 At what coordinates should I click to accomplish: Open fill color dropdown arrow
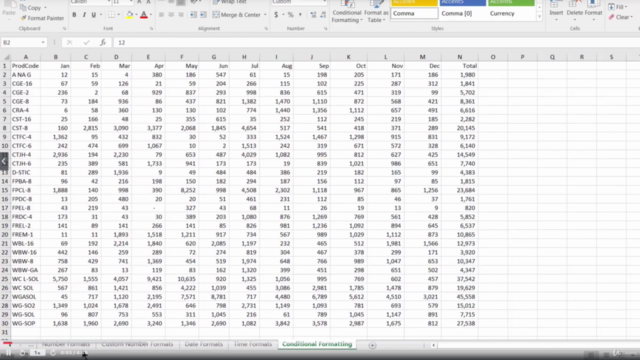pyautogui.click(x=136, y=15)
